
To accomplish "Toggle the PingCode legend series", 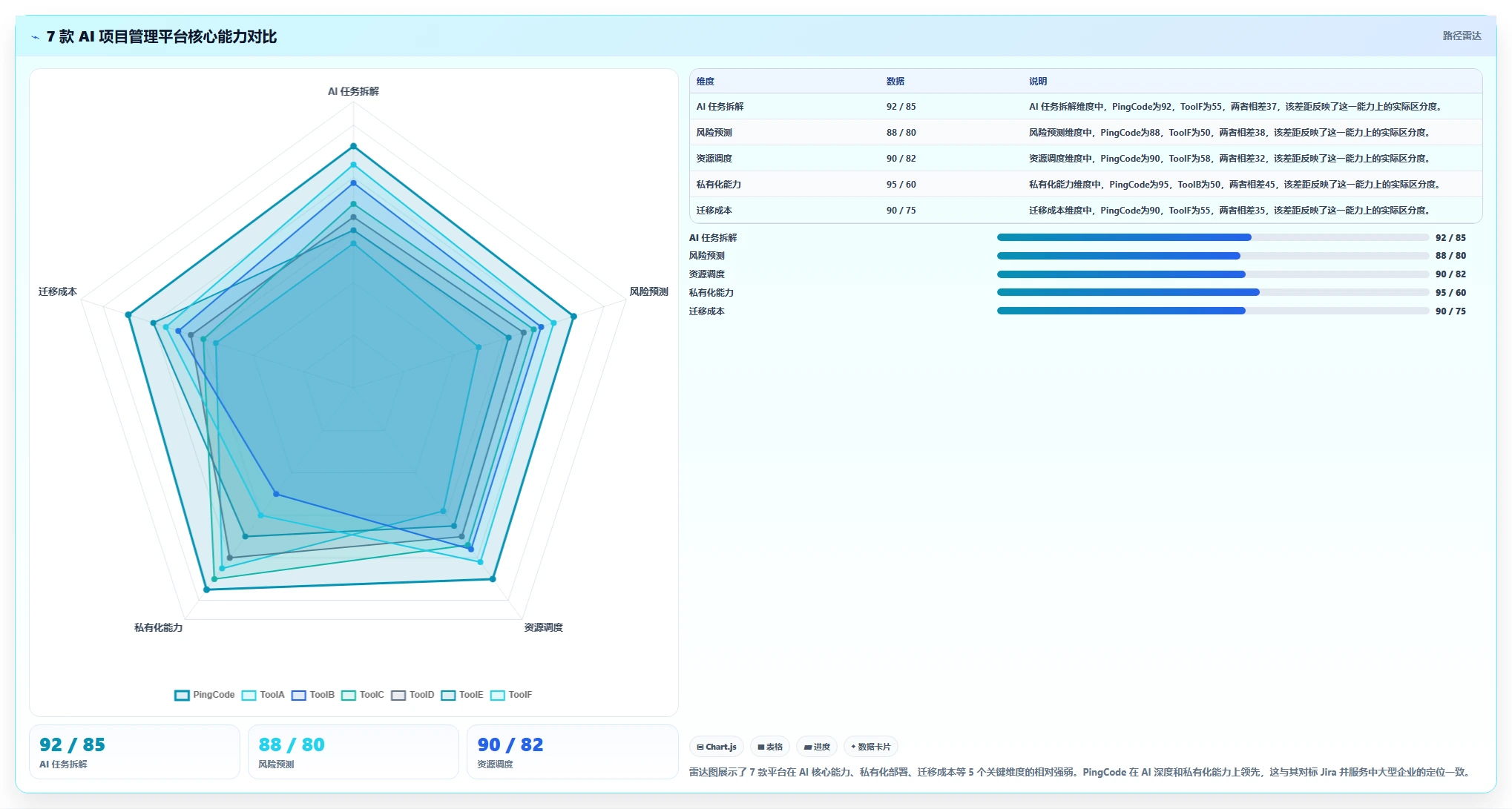I will [x=205, y=695].
